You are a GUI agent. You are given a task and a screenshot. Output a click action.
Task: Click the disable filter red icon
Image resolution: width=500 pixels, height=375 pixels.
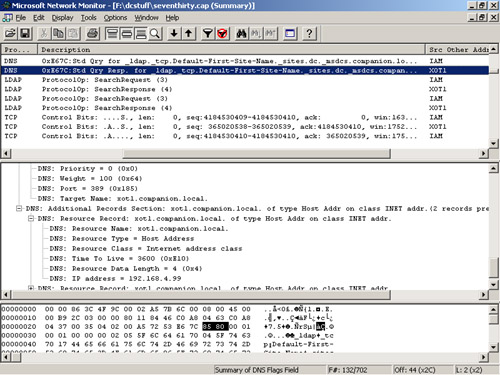click(x=222, y=33)
